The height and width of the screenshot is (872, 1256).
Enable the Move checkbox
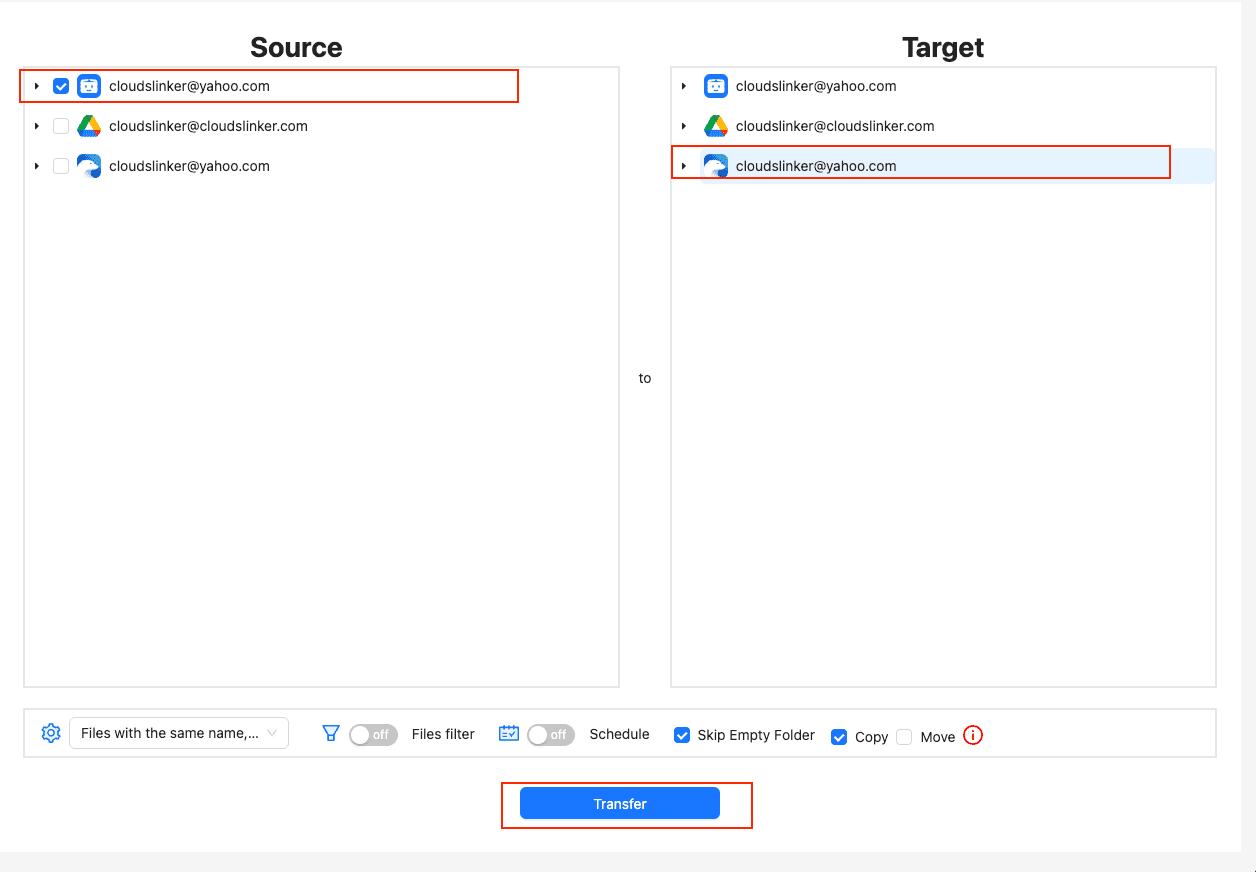904,737
